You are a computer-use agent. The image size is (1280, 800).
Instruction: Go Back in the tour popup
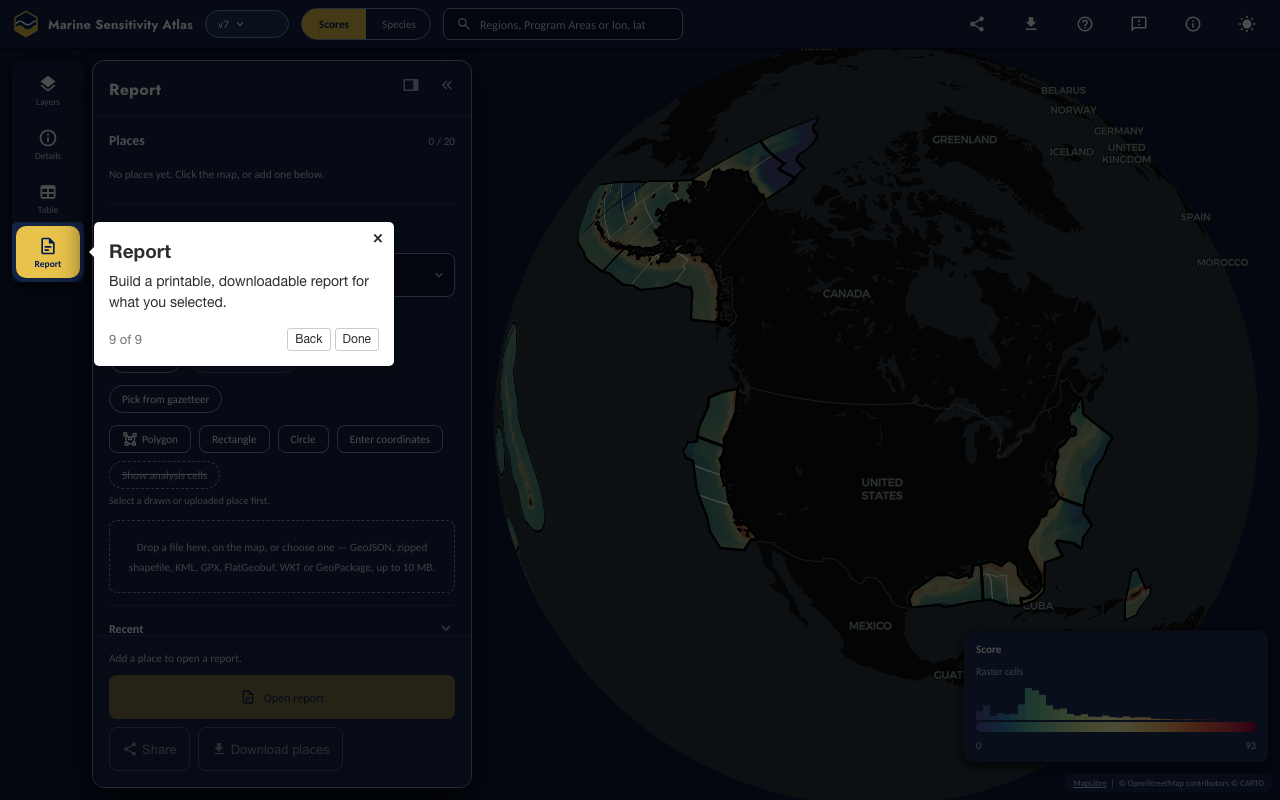(x=309, y=339)
